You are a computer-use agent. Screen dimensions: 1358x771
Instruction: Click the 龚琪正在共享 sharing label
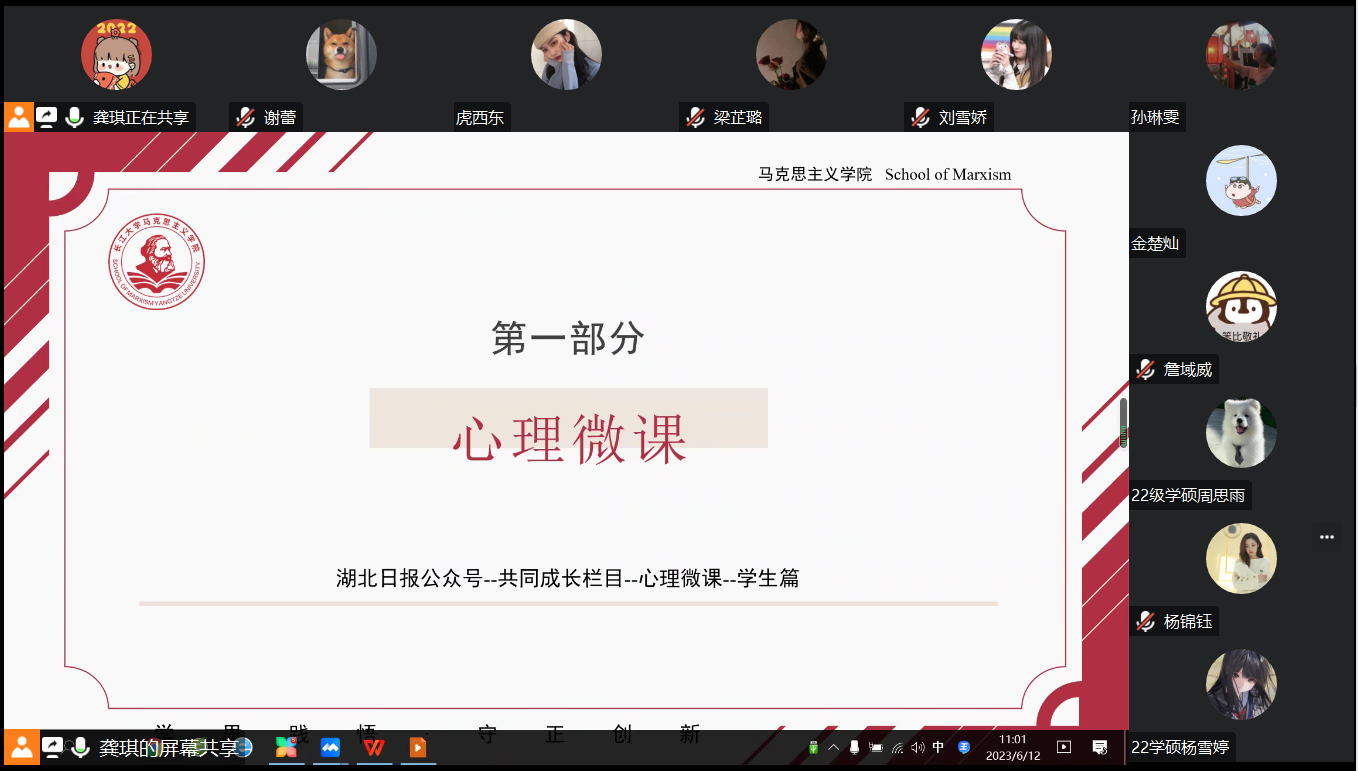(x=140, y=117)
